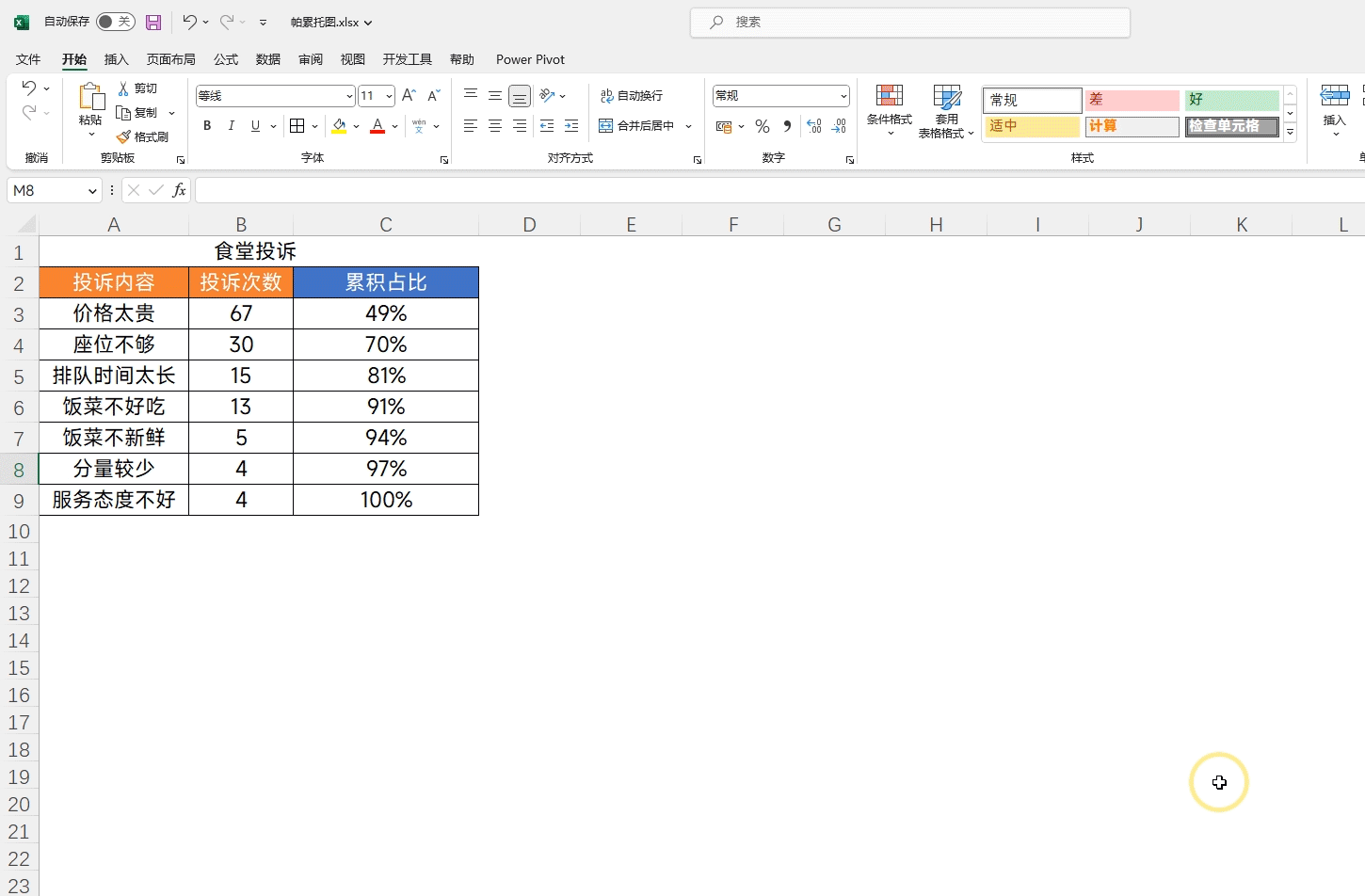
Task: Select the Format Painter brush
Action: pos(123,137)
